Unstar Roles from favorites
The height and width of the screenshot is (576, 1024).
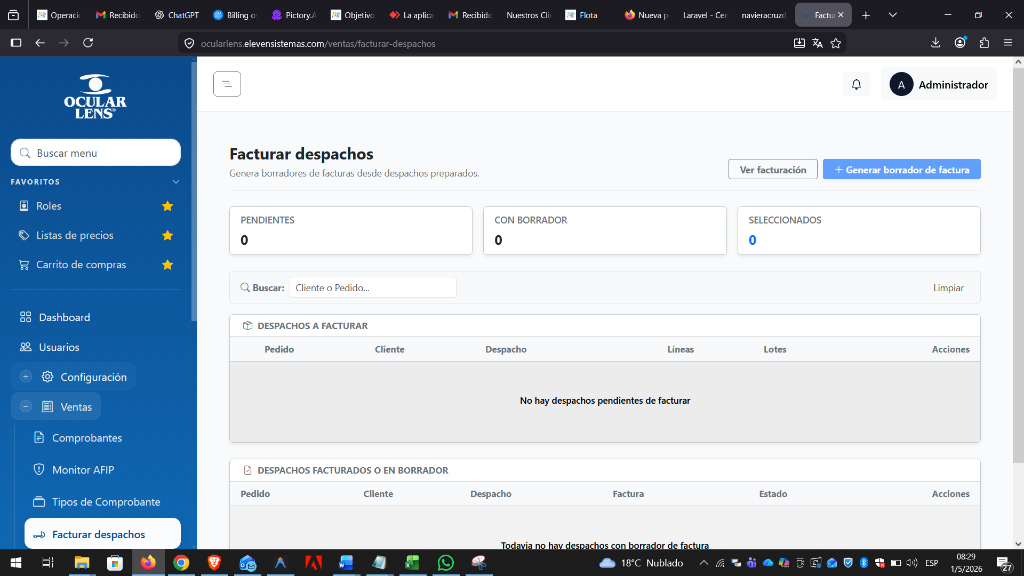click(x=167, y=206)
